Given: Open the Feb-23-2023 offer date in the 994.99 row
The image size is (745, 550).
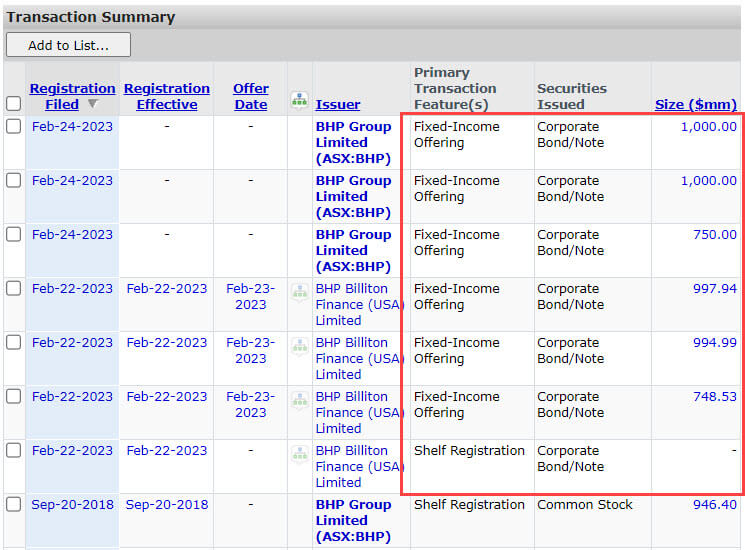Looking at the screenshot, I should (x=251, y=351).
